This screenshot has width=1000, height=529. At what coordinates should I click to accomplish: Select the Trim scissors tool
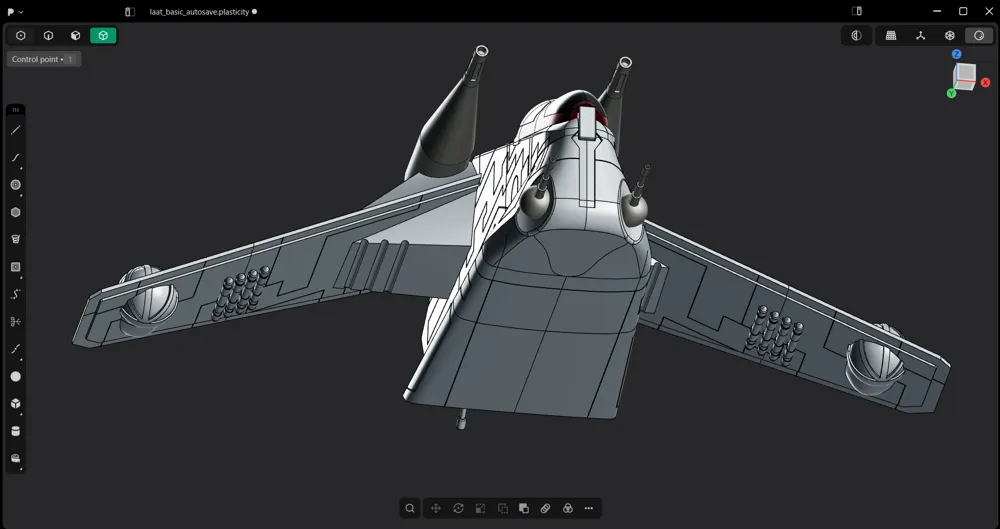click(x=16, y=322)
